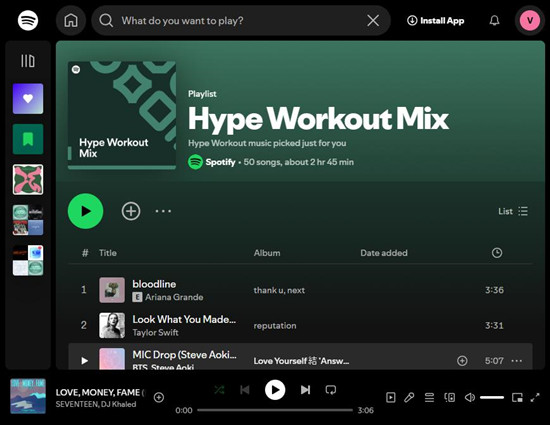
Task: Click the Install App button
Action: pyautogui.click(x=435, y=21)
